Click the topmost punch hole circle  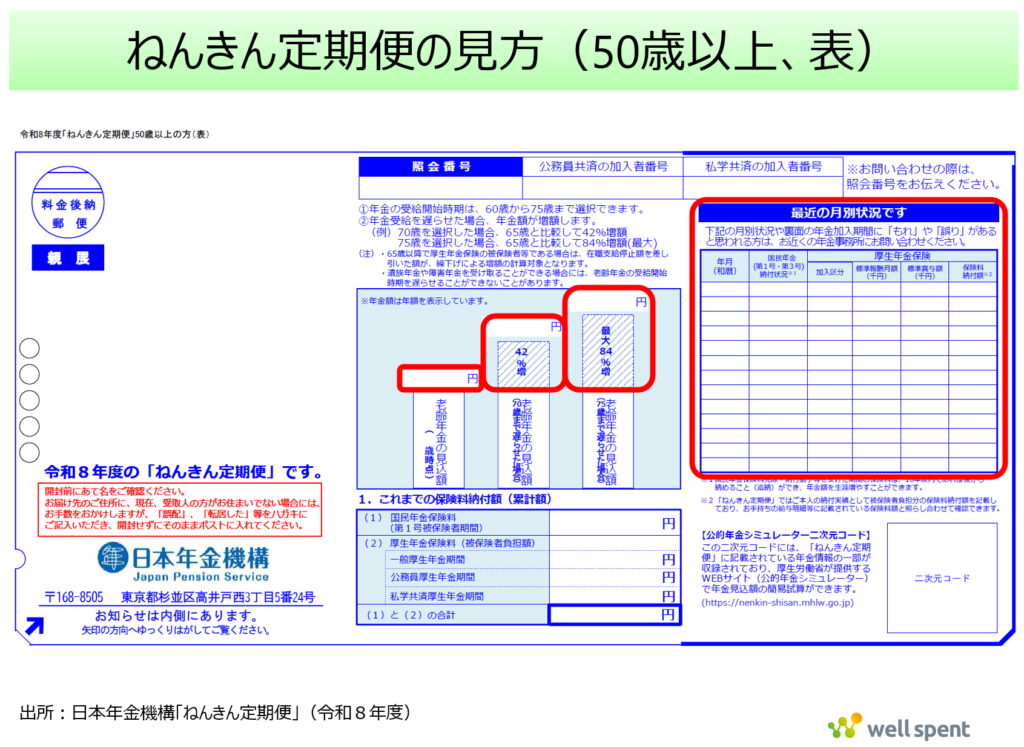[30, 349]
